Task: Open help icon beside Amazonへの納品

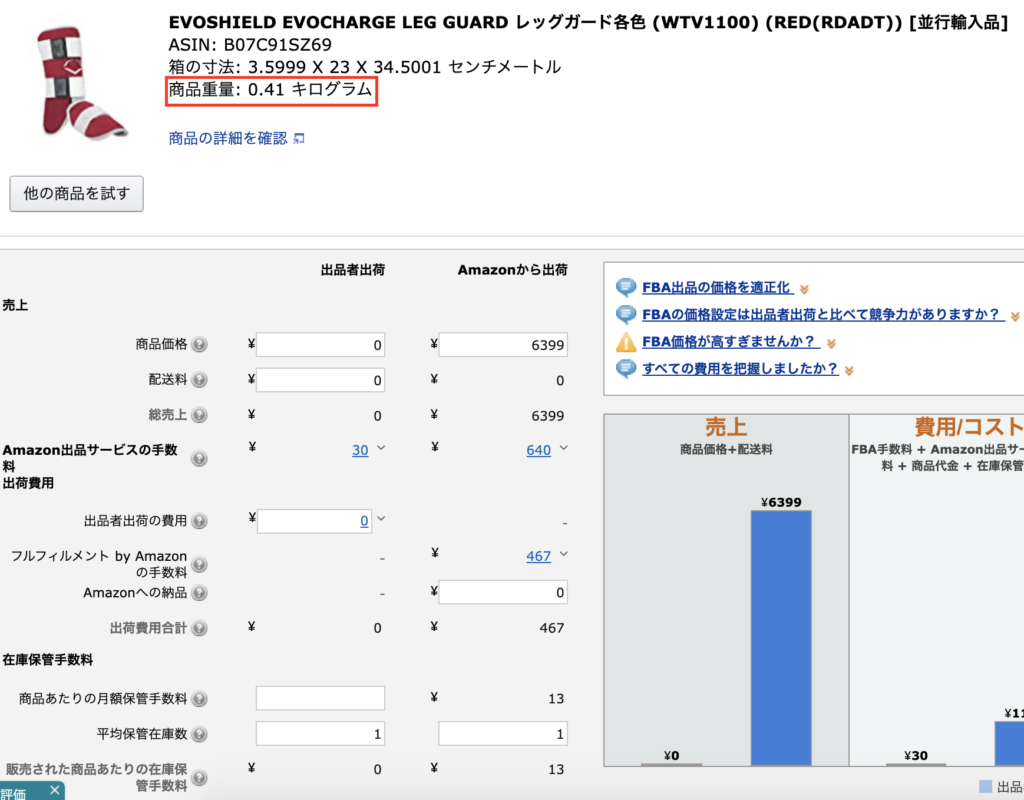Action: coord(199,592)
